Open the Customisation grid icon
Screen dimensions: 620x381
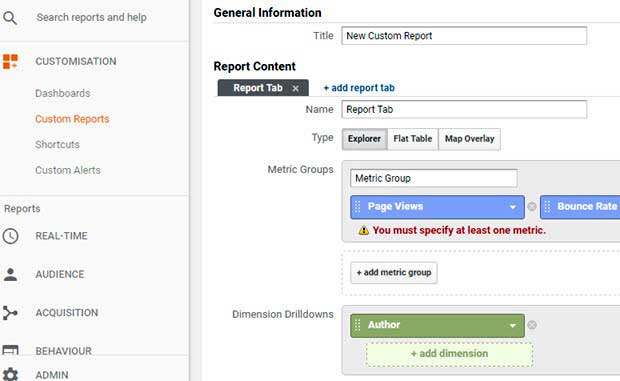point(10,62)
